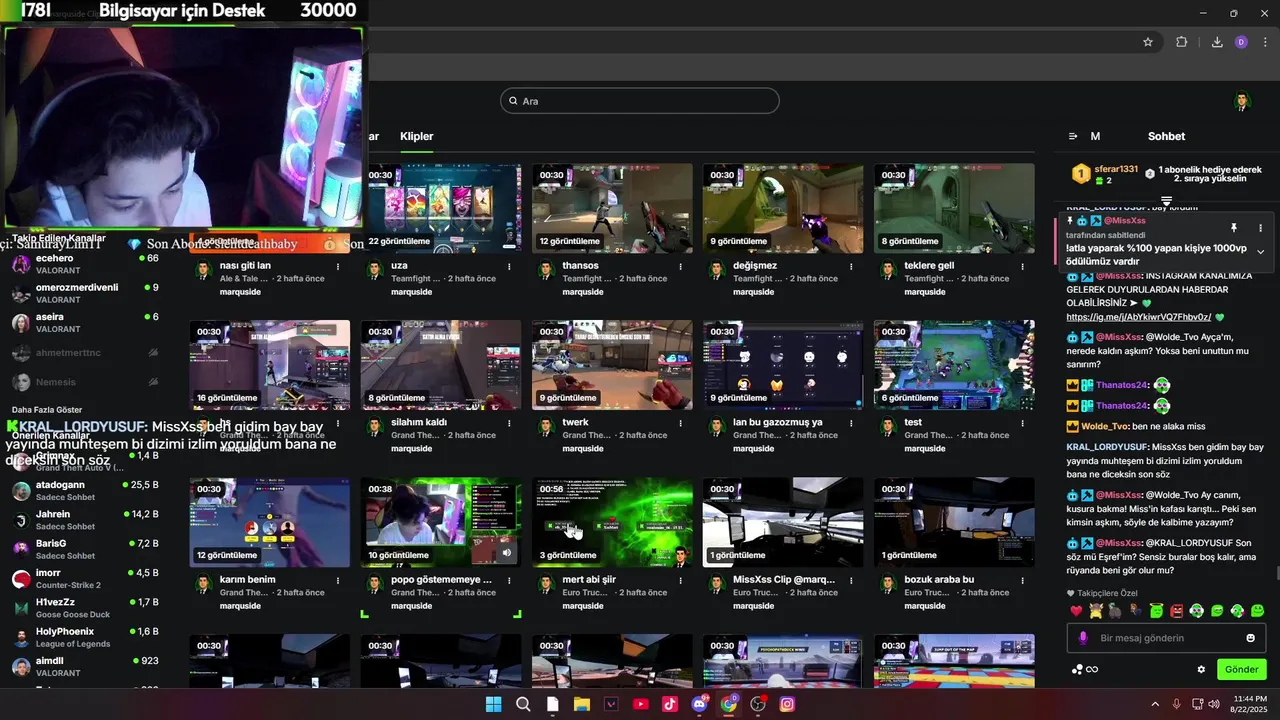Open the browser profile circle icon
This screenshot has height=720, width=1280.
pos(1241,42)
